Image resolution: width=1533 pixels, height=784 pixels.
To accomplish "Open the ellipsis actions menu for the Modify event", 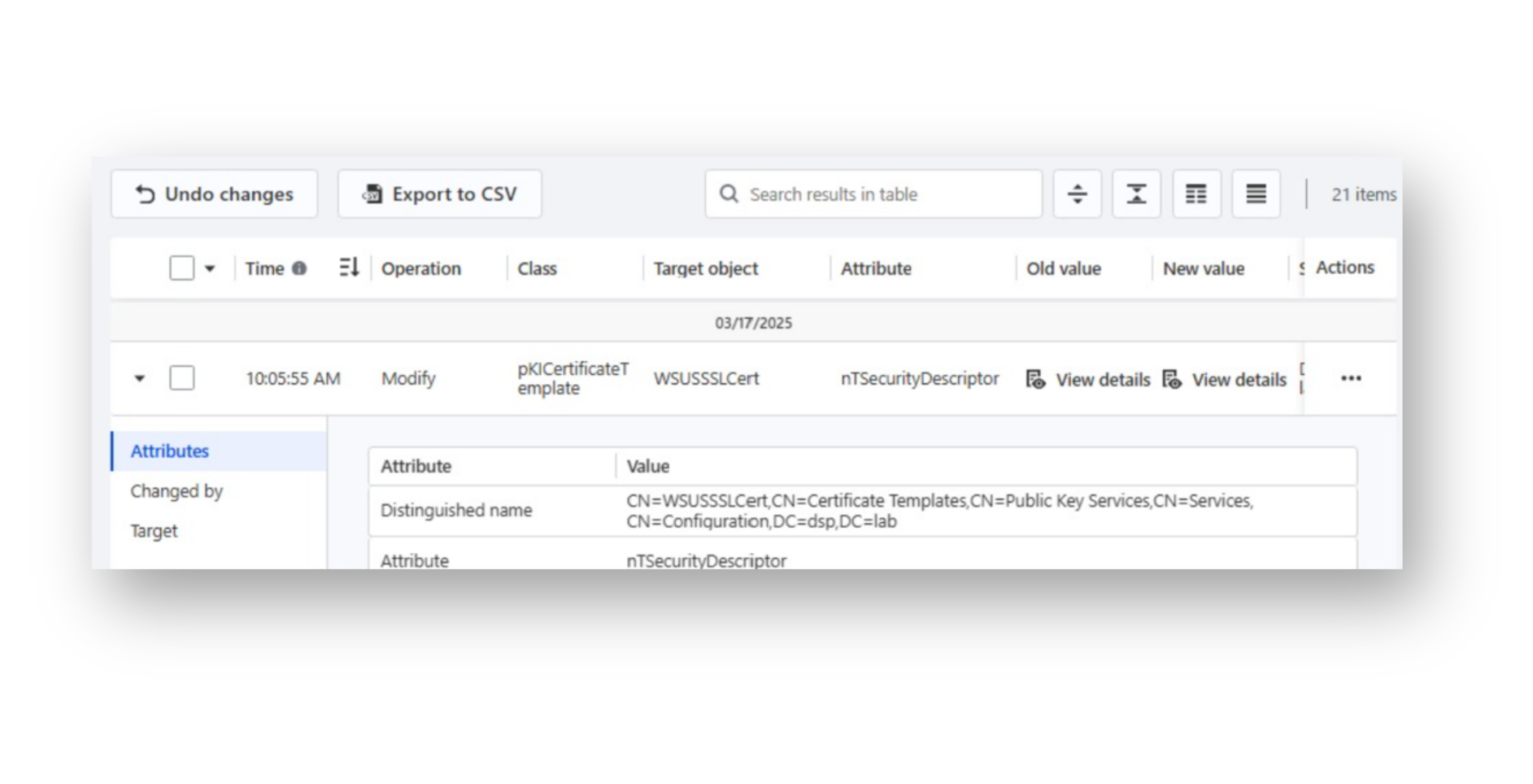I will coord(1350,379).
